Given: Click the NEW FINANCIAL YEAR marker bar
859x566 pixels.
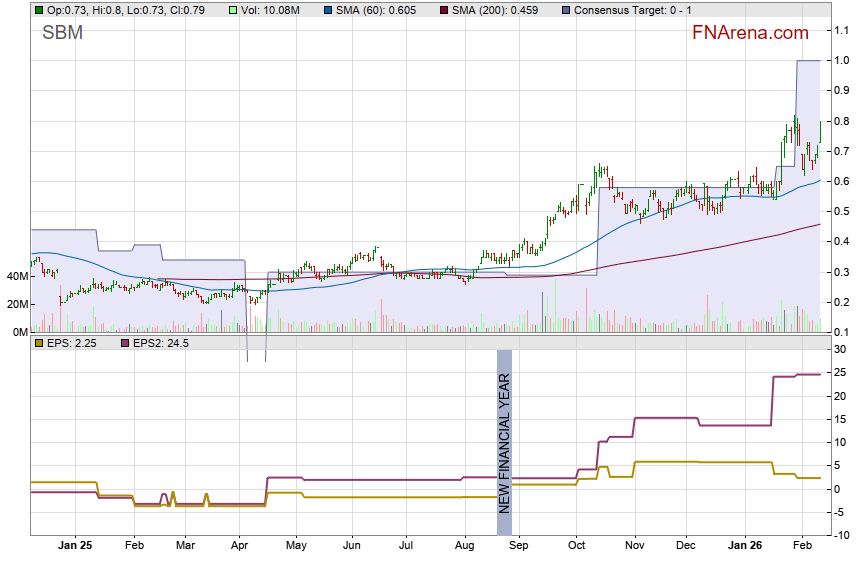Looking at the screenshot, I should (504, 432).
